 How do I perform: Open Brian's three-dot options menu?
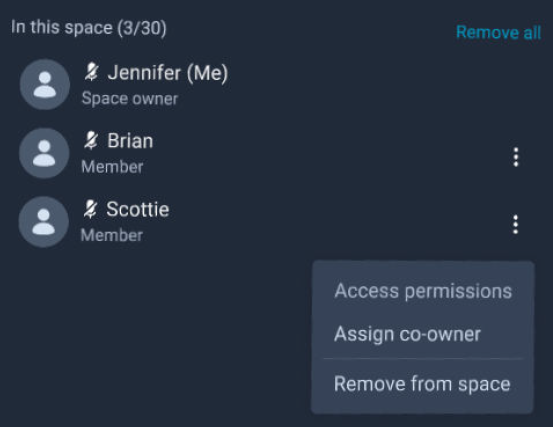(x=516, y=157)
